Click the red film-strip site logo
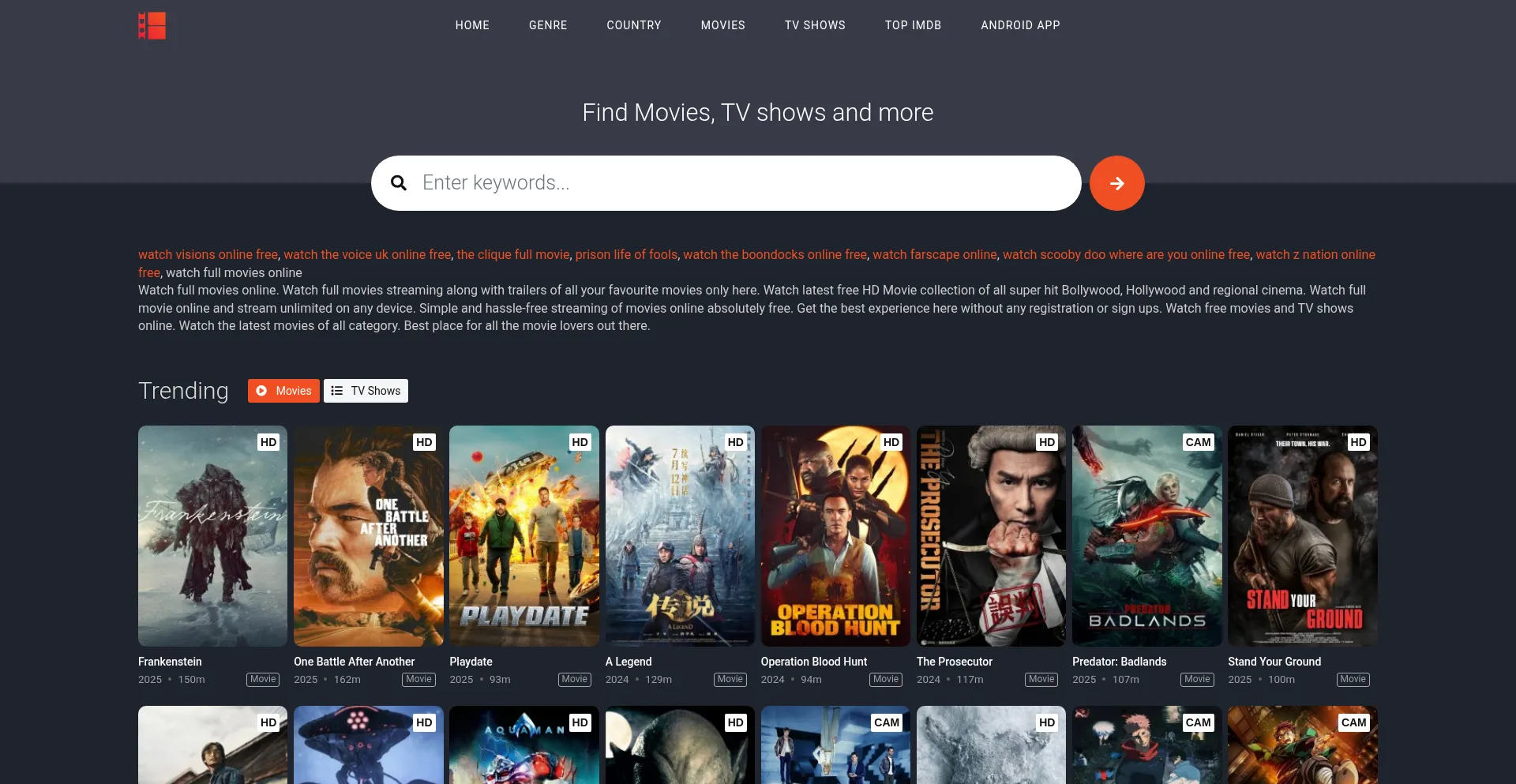Image resolution: width=1516 pixels, height=784 pixels. point(152,25)
